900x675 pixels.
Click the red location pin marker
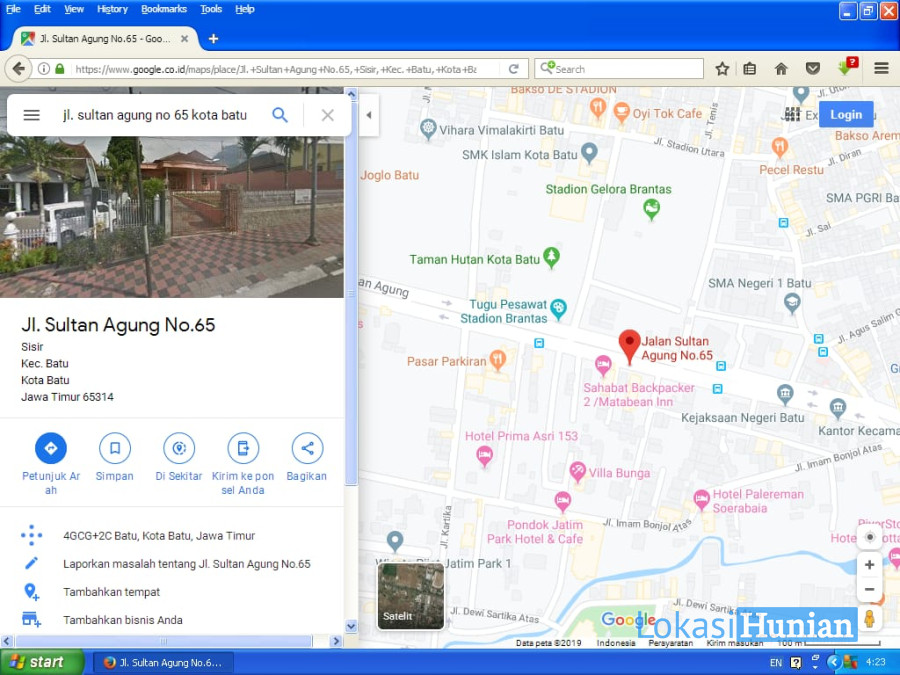[x=630, y=347]
